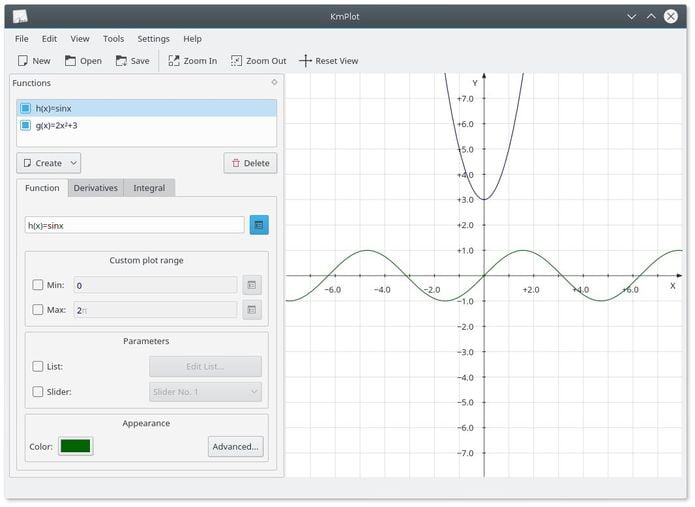Open the Edit menu
The width and height of the screenshot is (695, 507).
49,39
